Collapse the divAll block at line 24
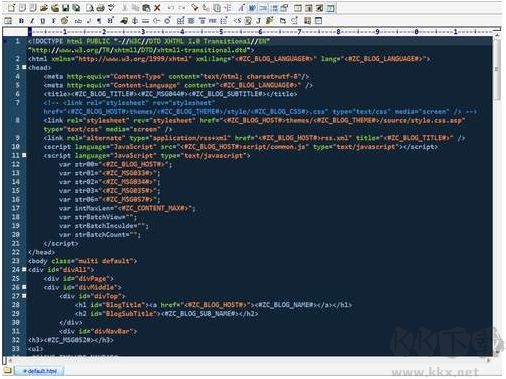506x379 pixels. coord(24,269)
